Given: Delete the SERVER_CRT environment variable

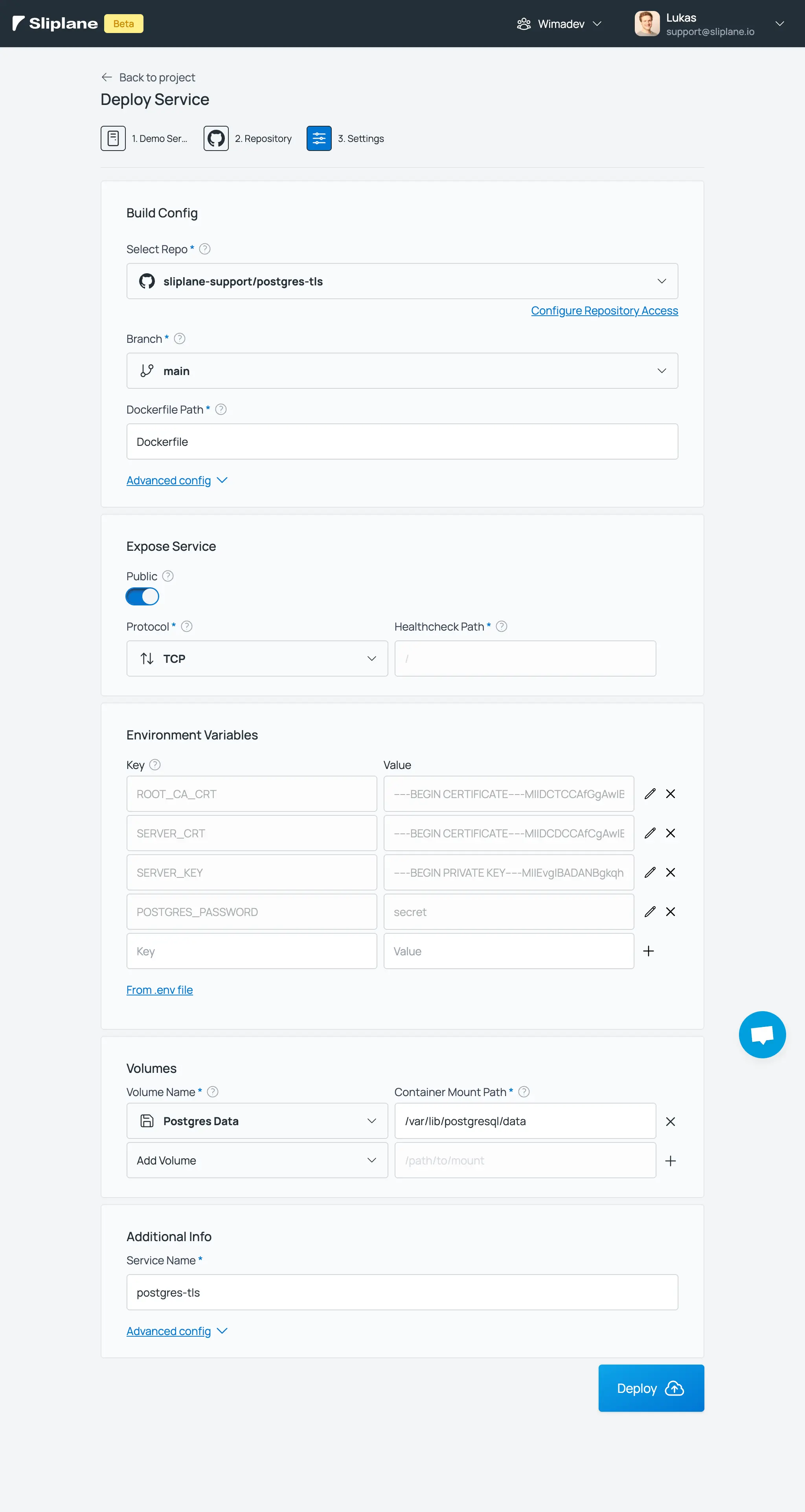Looking at the screenshot, I should tap(670, 833).
